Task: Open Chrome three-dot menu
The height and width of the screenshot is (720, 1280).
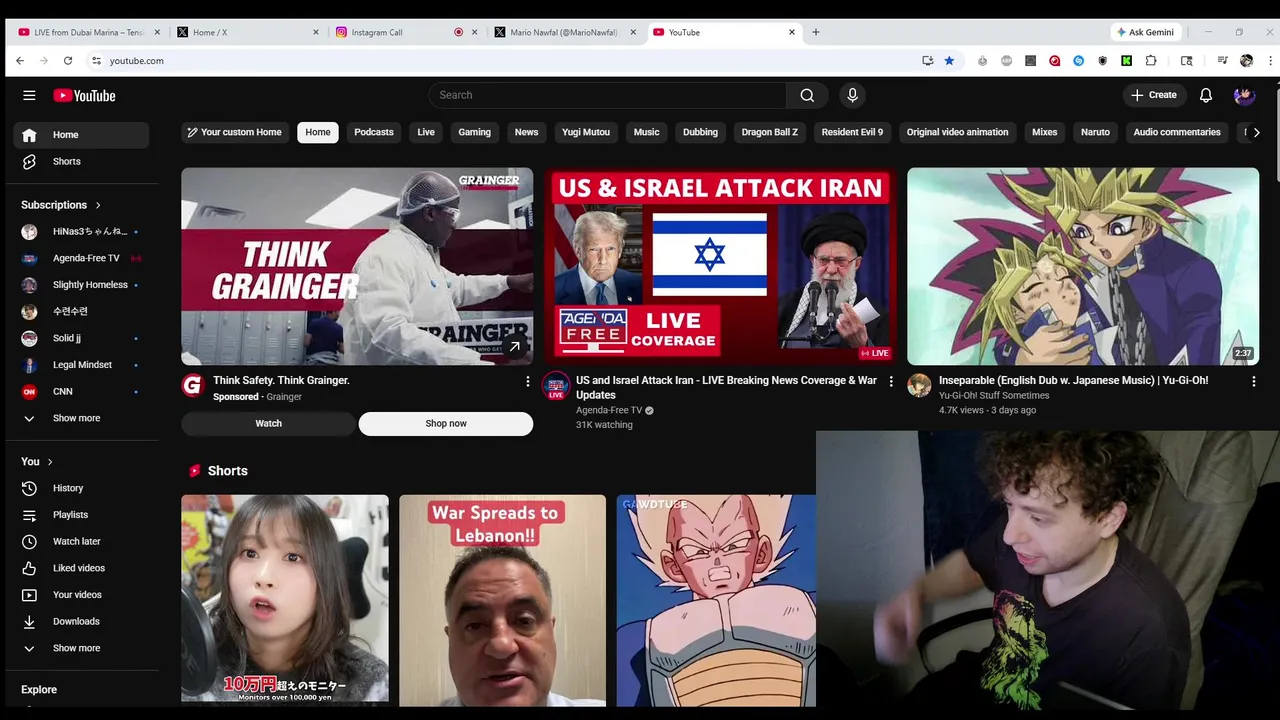Action: point(1271,61)
